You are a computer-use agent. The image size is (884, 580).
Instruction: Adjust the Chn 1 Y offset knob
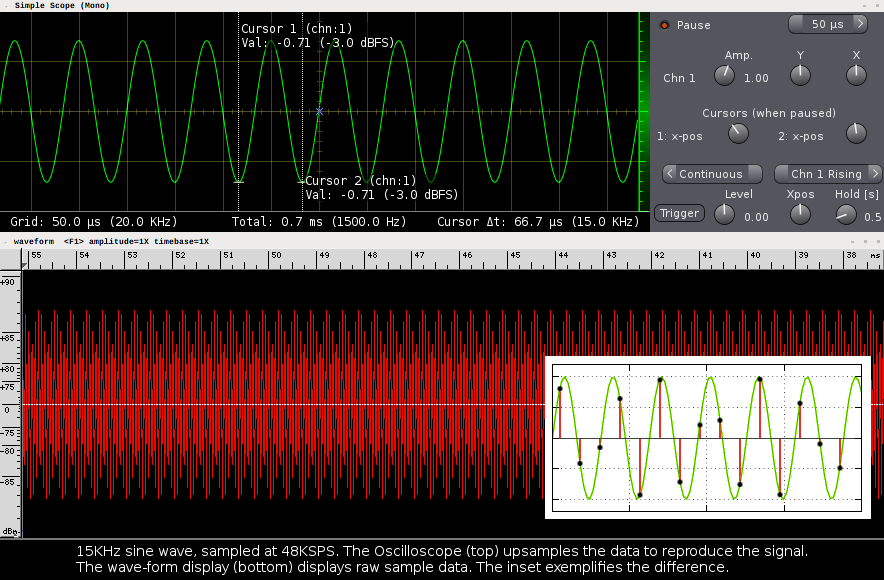click(x=800, y=75)
